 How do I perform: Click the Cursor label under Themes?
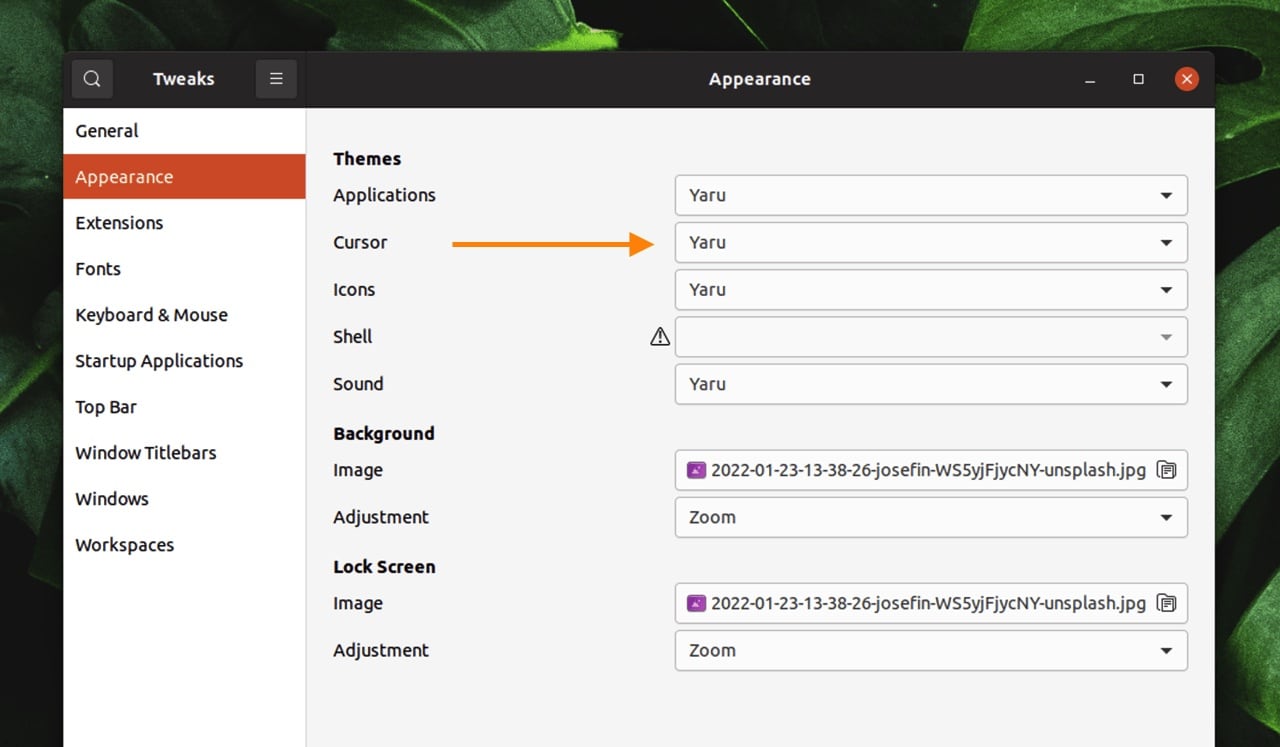(x=360, y=243)
